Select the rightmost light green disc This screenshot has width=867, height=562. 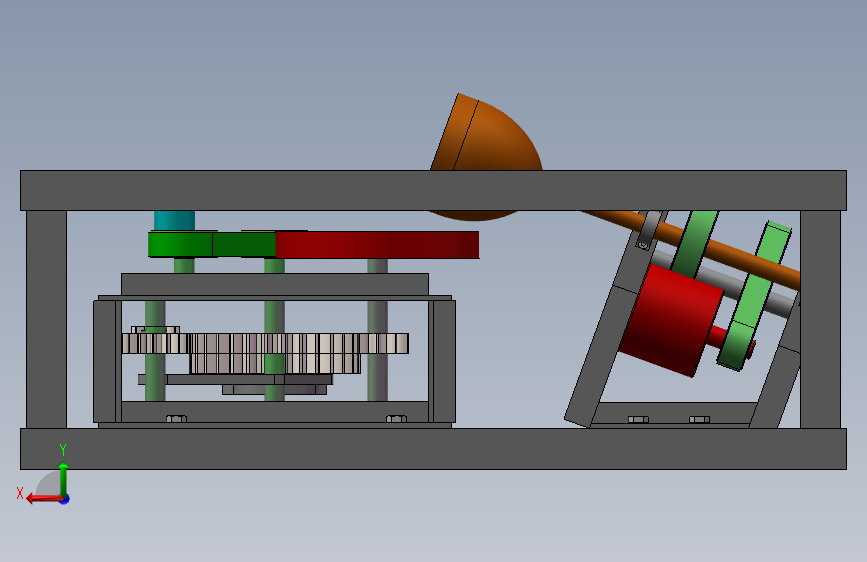tap(755, 296)
